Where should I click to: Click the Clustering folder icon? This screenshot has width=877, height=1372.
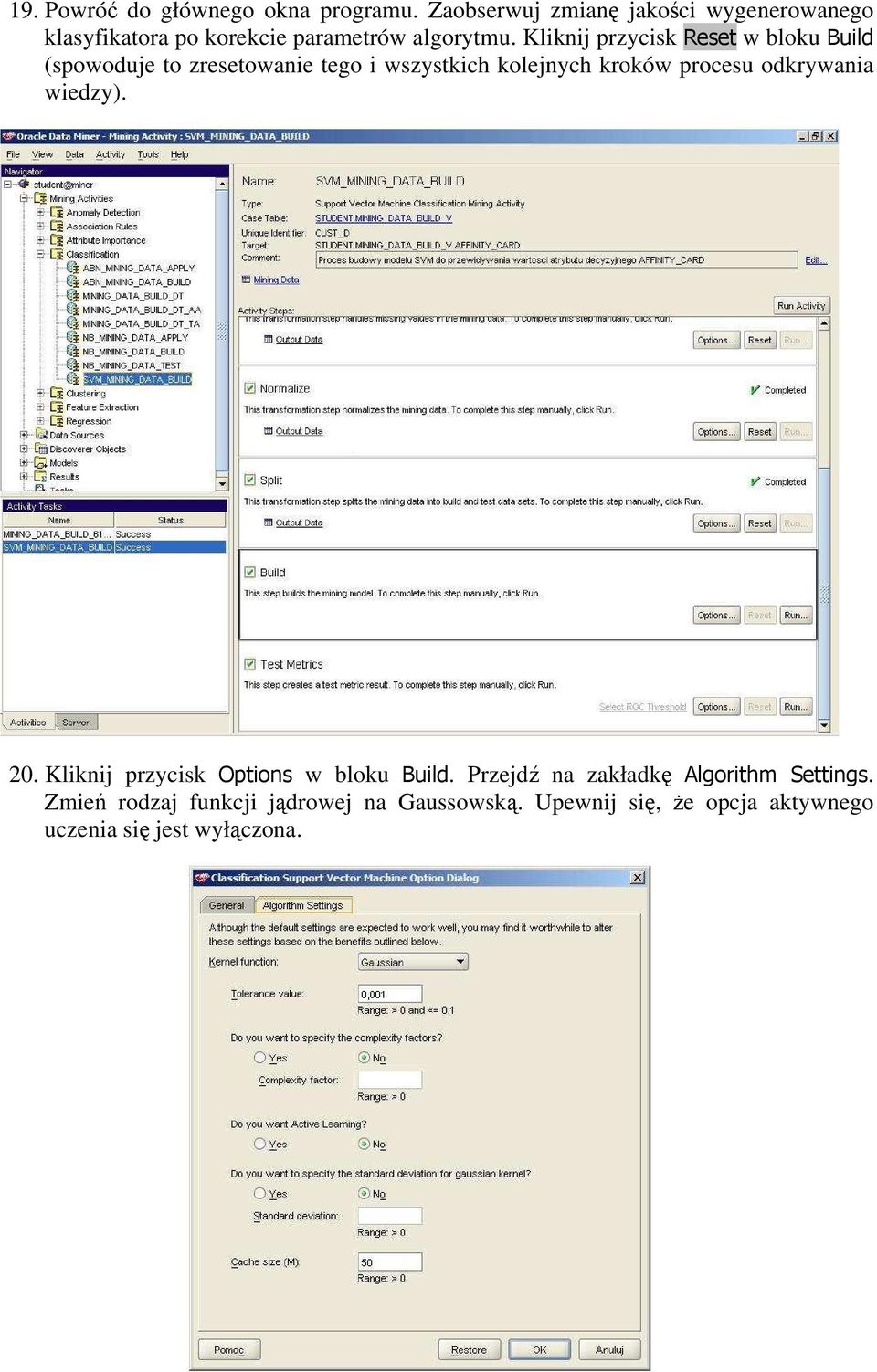coord(57,394)
